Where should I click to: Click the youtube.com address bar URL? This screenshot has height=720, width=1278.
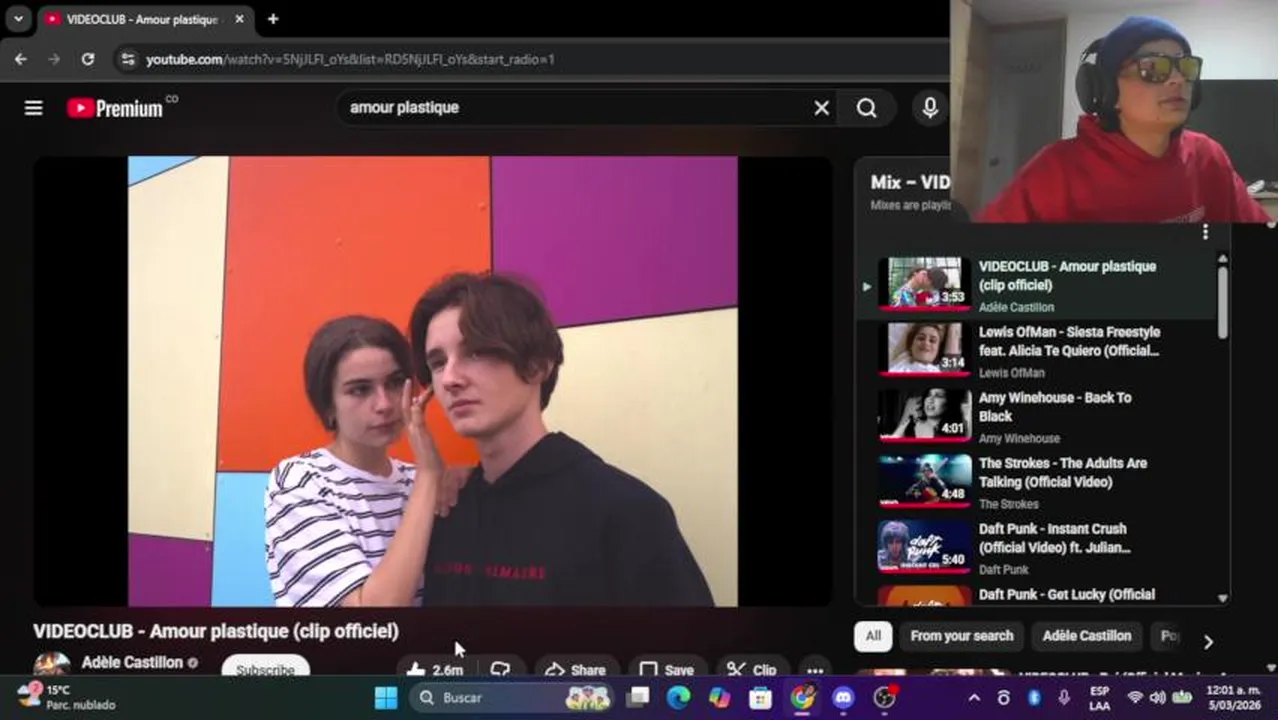coord(350,59)
